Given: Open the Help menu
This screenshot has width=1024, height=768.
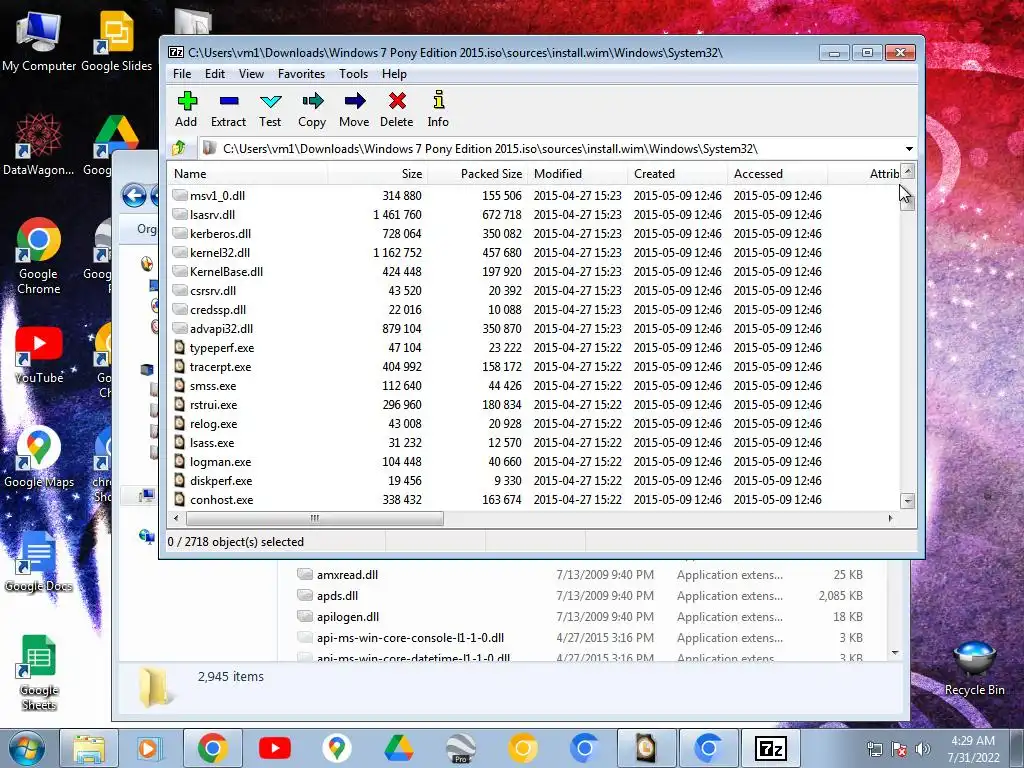Looking at the screenshot, I should [394, 74].
